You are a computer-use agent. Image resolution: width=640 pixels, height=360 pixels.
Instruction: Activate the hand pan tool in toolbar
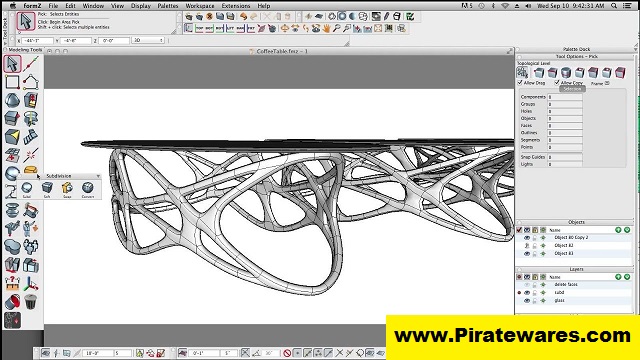click(326, 28)
